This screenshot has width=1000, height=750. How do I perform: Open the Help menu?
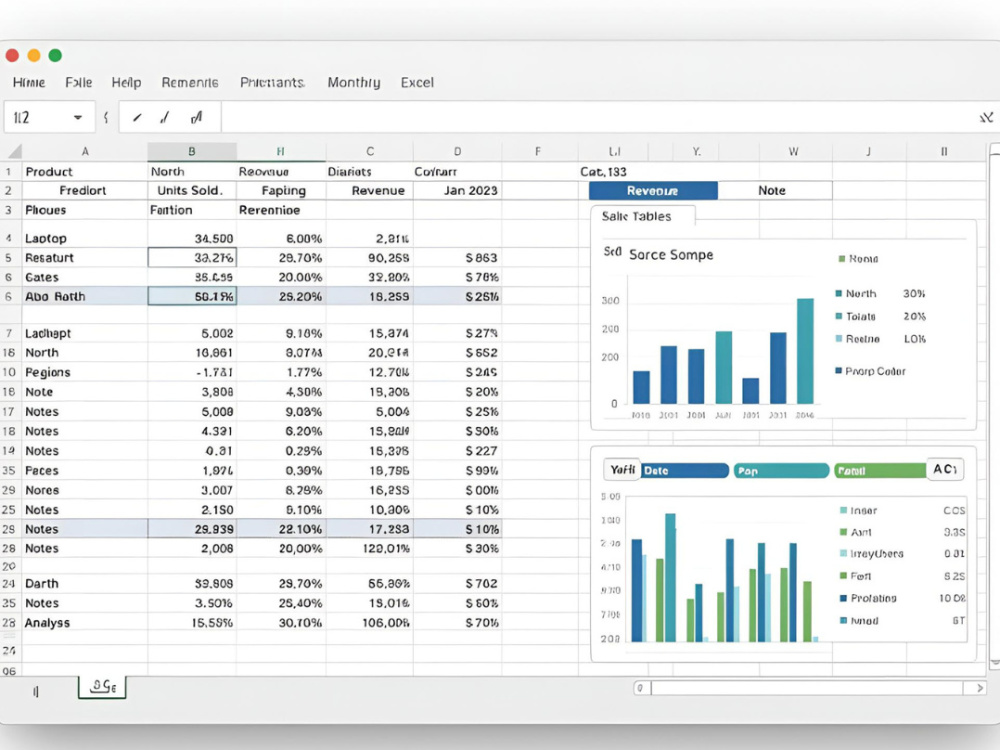click(126, 82)
